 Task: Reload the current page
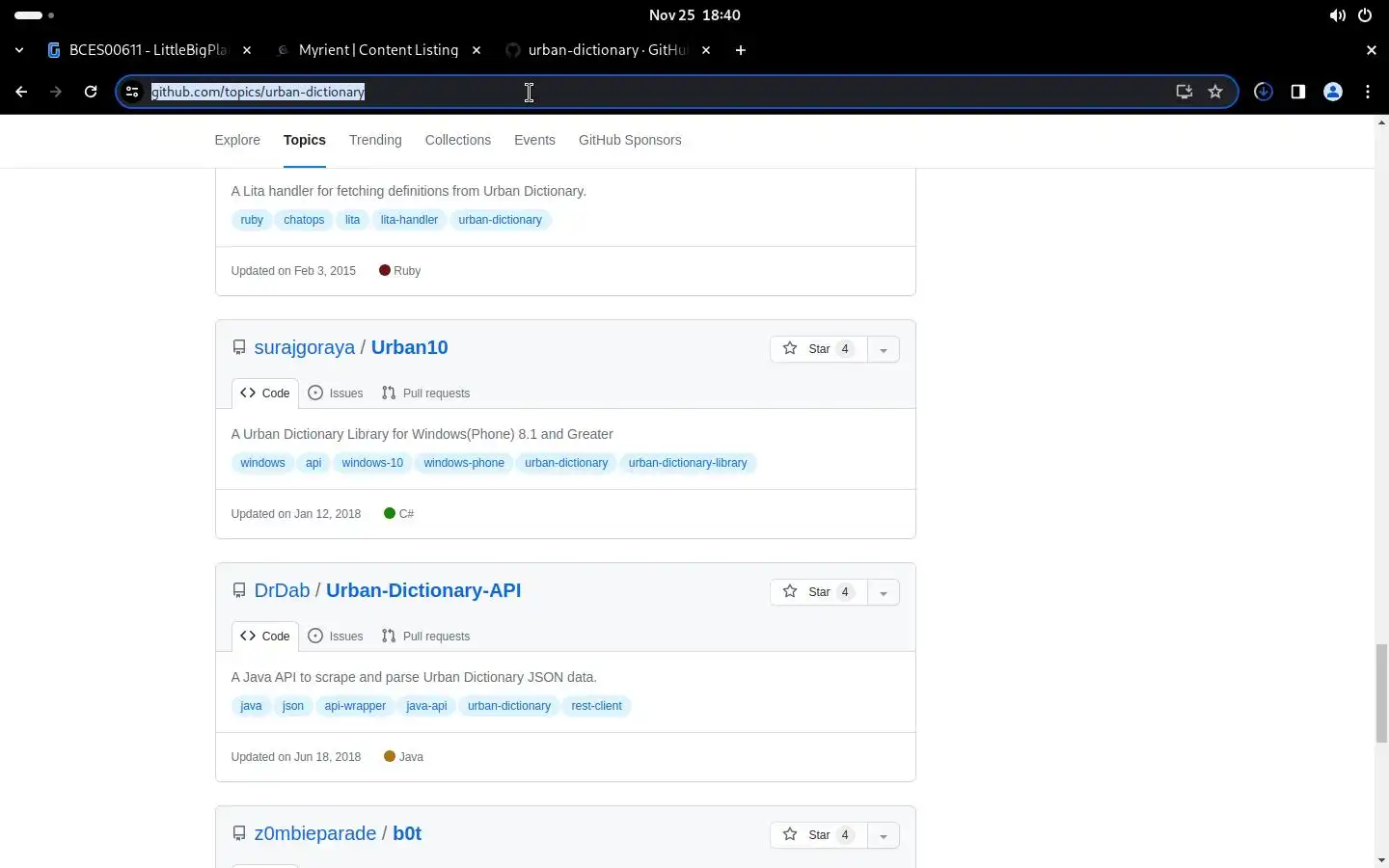[91, 92]
